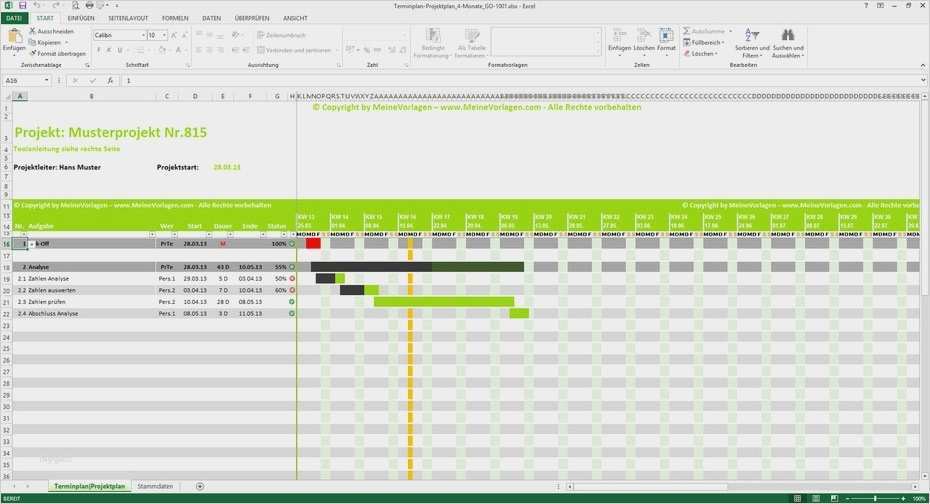This screenshot has height=504, width=930.
Task: Toggle italic K formatting button
Action: pyautogui.click(x=109, y=50)
